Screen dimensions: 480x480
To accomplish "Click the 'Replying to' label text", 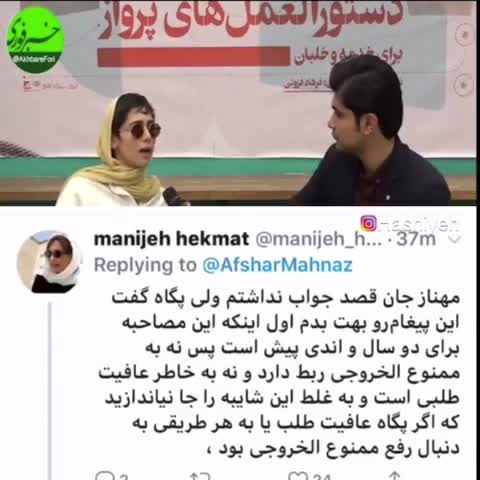I will (145, 265).
